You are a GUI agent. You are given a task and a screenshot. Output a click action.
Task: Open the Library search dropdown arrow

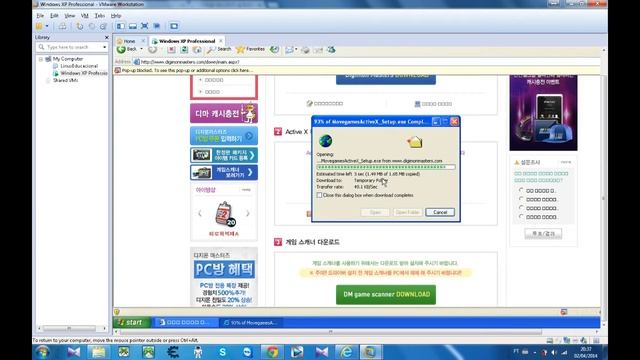point(104,47)
